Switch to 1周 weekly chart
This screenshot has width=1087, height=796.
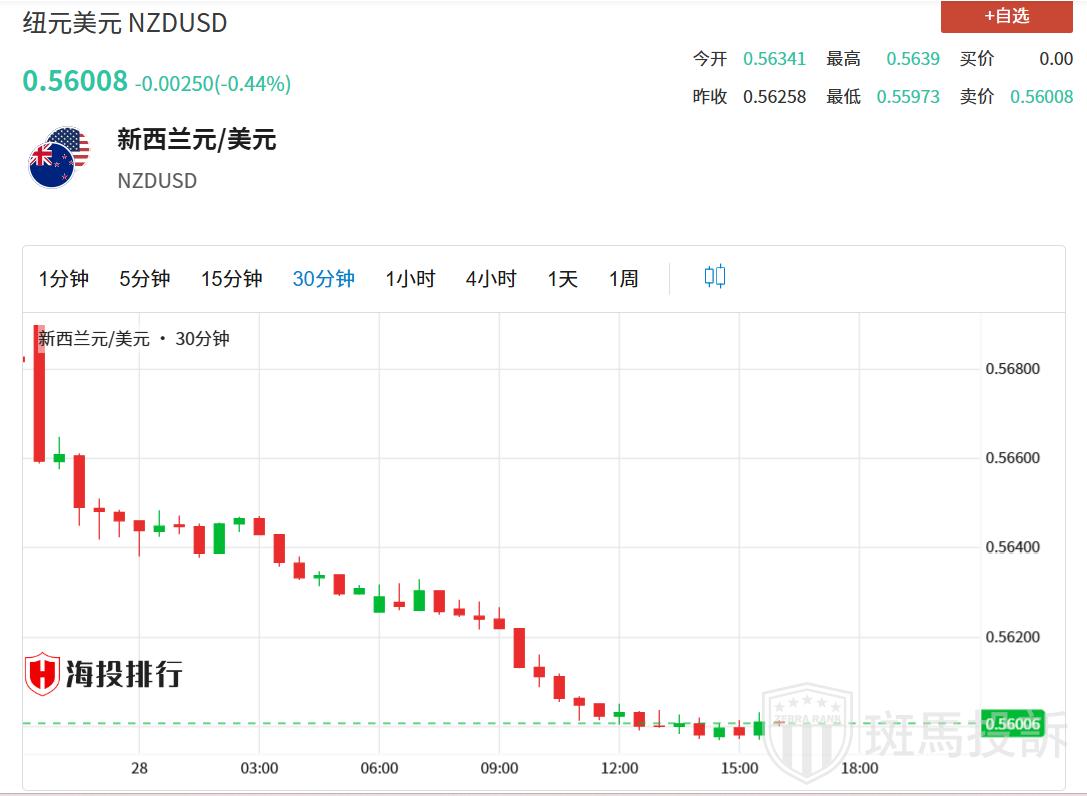pos(623,279)
